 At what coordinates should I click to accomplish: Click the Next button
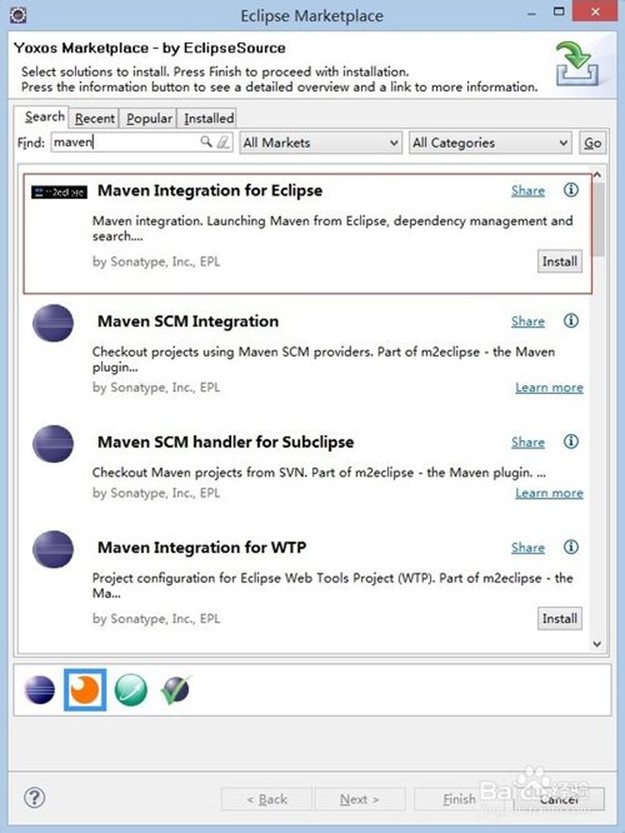(x=360, y=799)
